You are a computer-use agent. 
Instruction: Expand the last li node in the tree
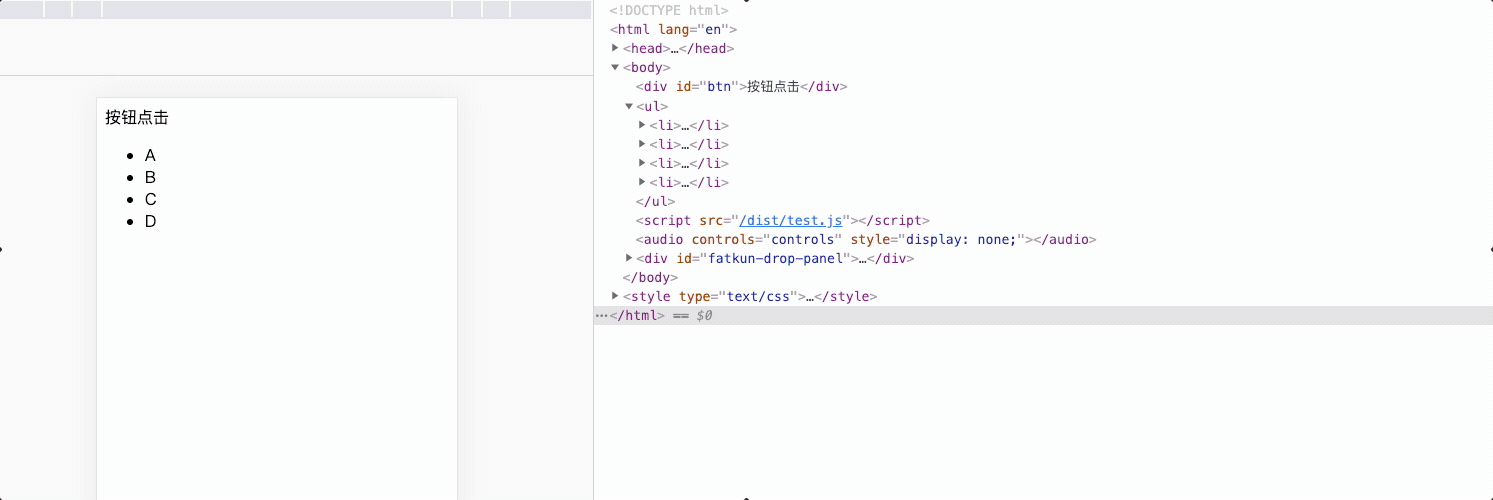642,182
